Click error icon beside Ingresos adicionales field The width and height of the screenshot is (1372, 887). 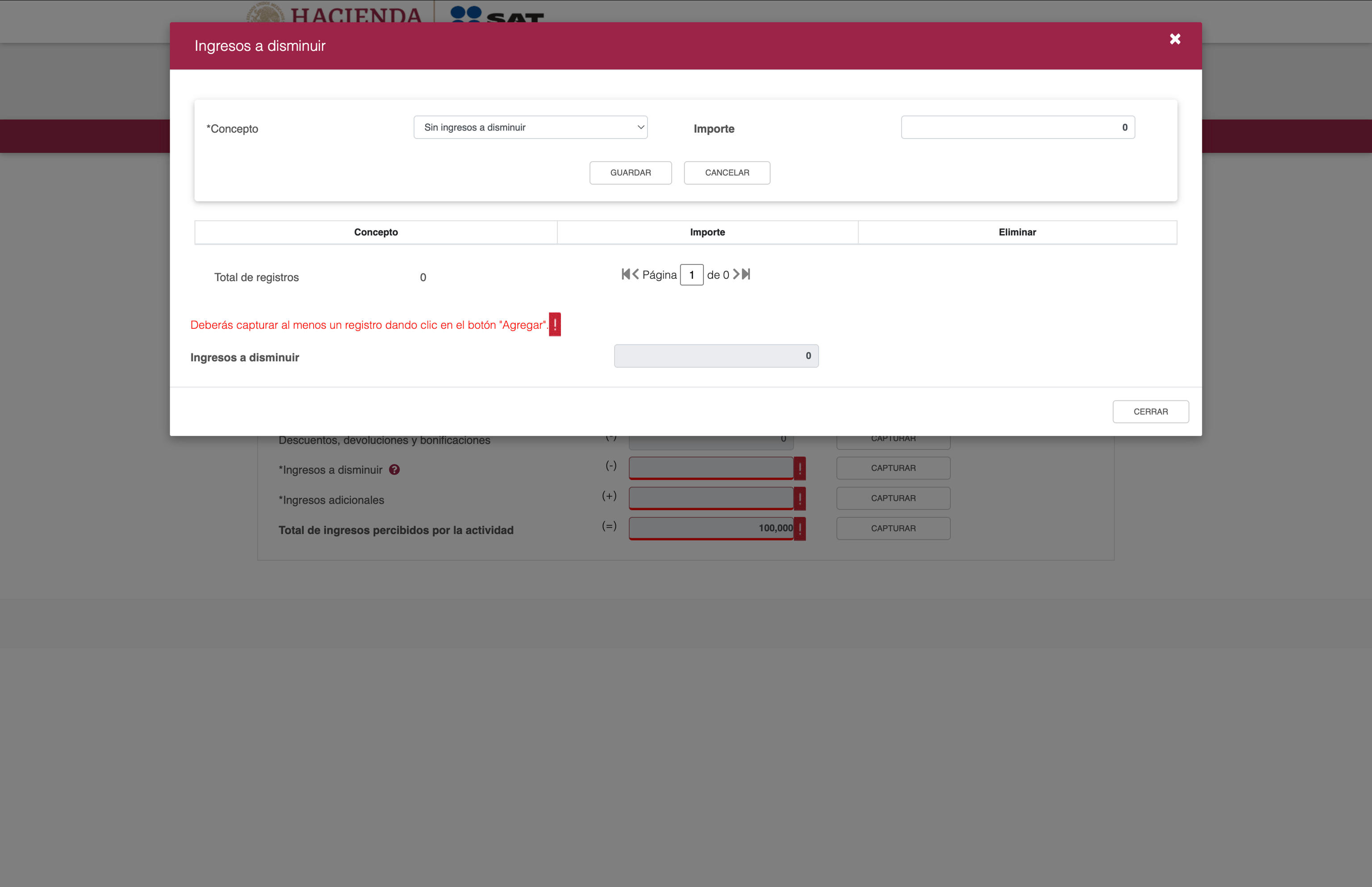pyautogui.click(x=799, y=498)
